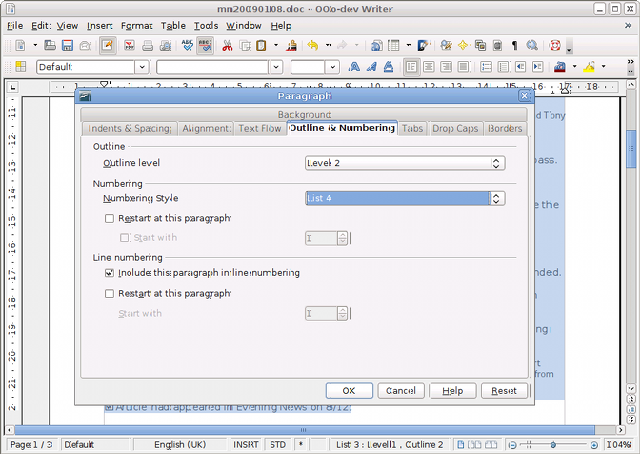Switch to the Text Flow tab
This screenshot has height=454, width=640.
[260, 129]
